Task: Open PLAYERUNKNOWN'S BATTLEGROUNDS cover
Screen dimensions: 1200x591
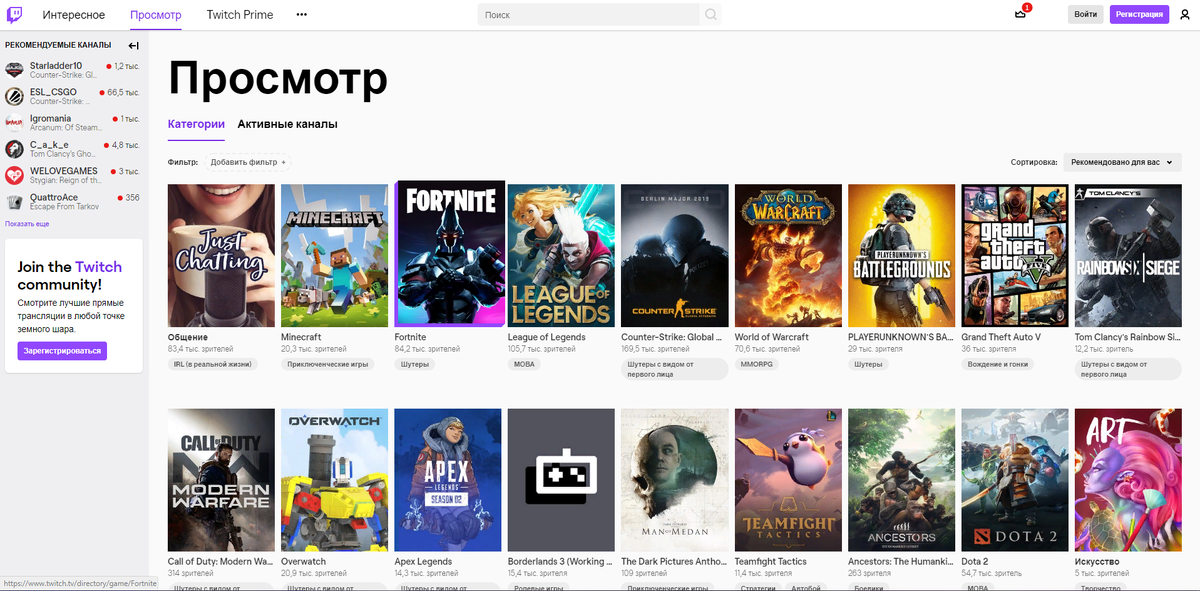Action: tap(901, 255)
